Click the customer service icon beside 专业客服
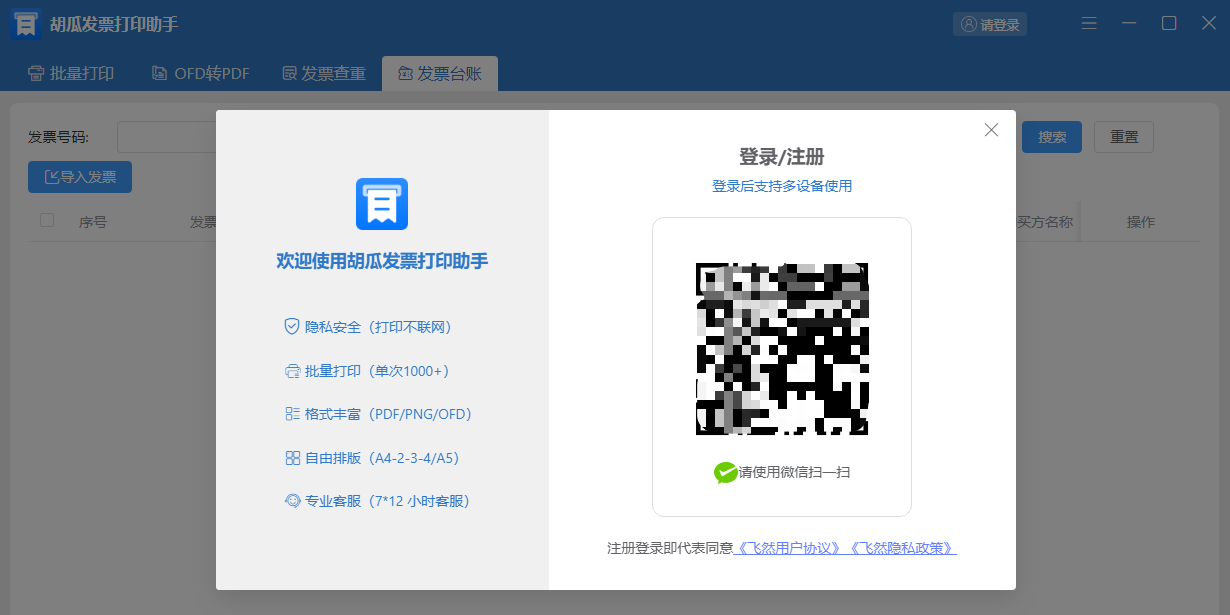1230x615 pixels. (x=292, y=501)
